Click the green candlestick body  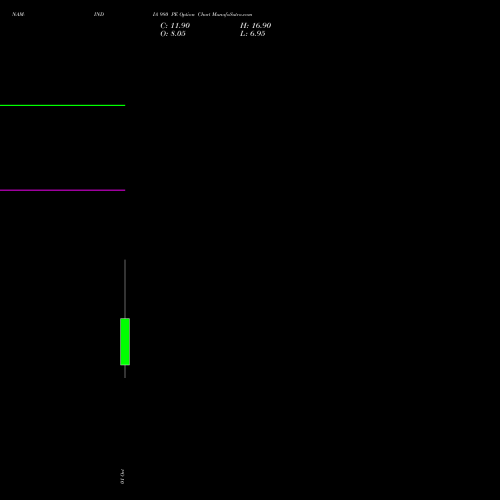[125, 342]
